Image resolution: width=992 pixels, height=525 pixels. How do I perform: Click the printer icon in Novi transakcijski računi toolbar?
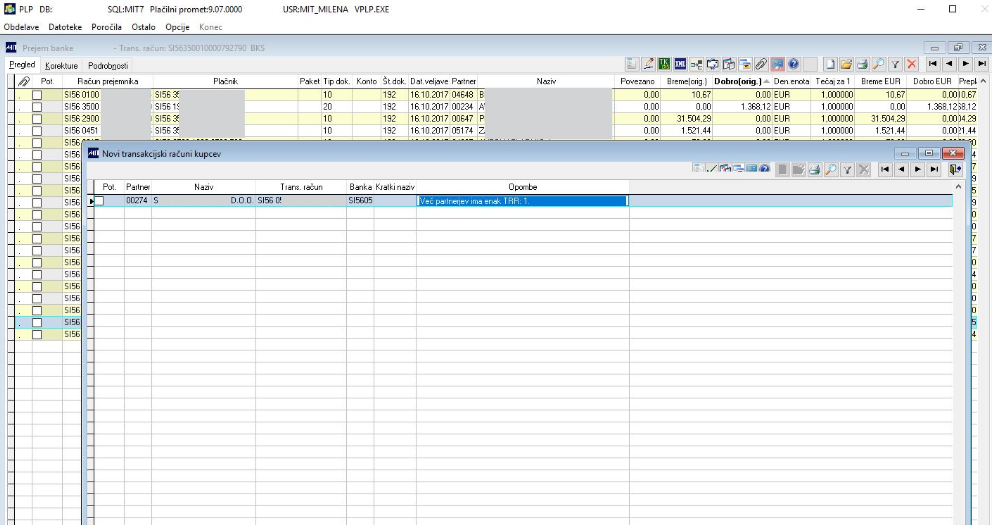coord(815,169)
